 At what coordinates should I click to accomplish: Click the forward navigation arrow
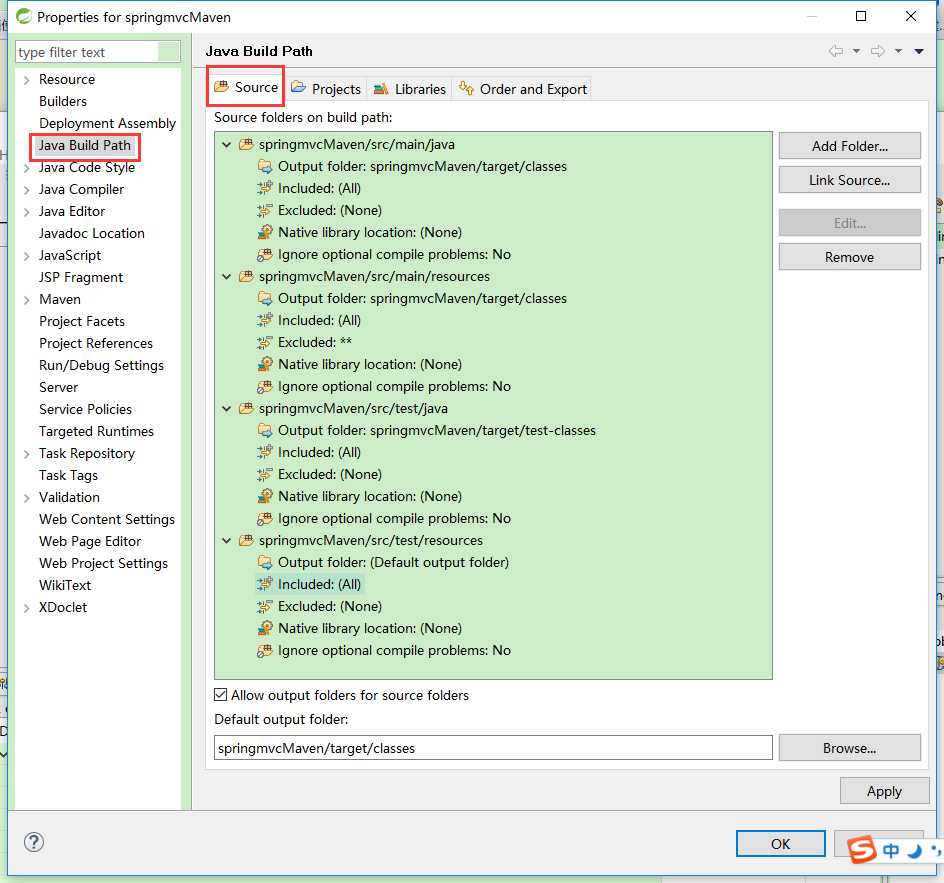878,51
